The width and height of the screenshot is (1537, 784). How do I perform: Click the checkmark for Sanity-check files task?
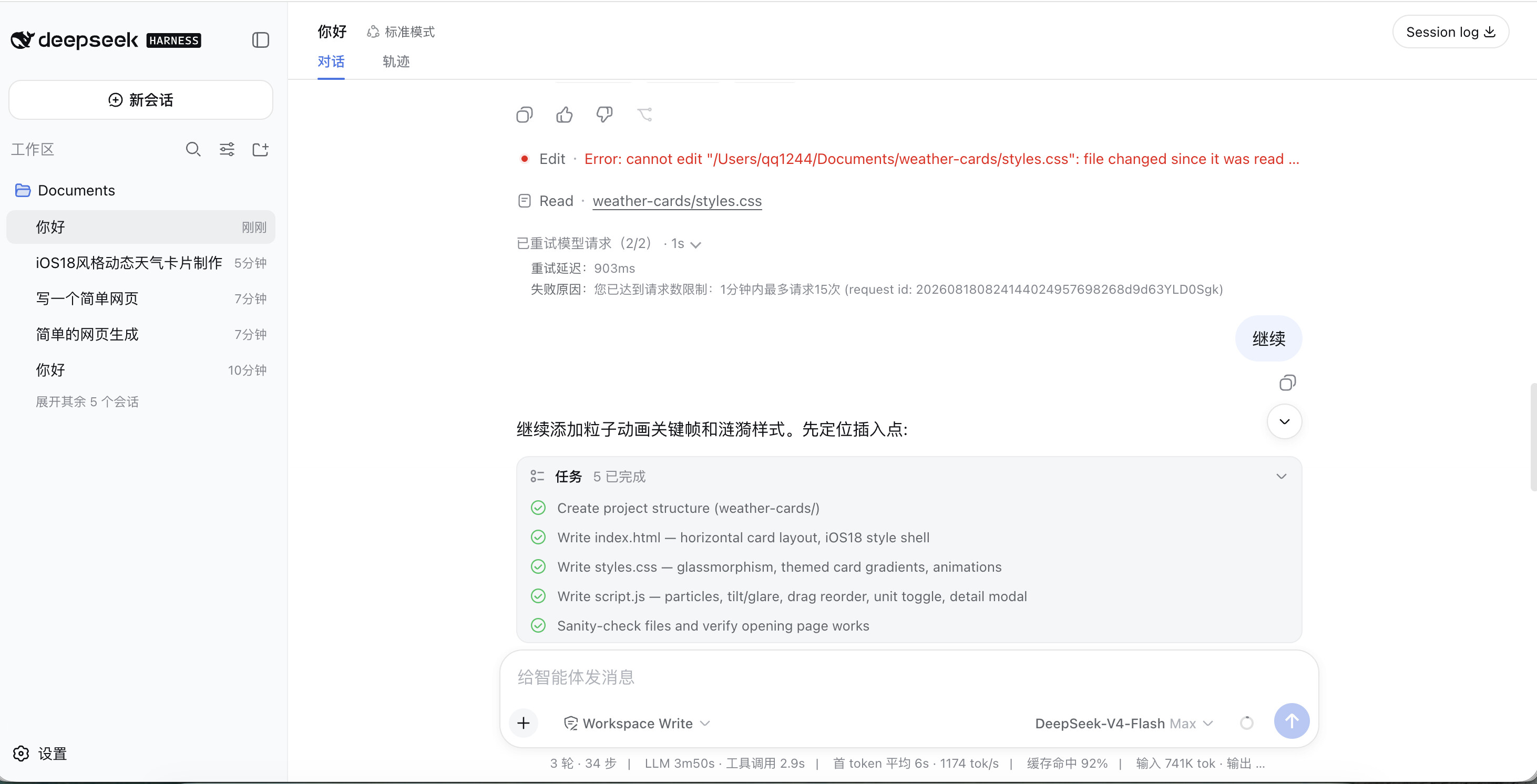[x=538, y=625]
